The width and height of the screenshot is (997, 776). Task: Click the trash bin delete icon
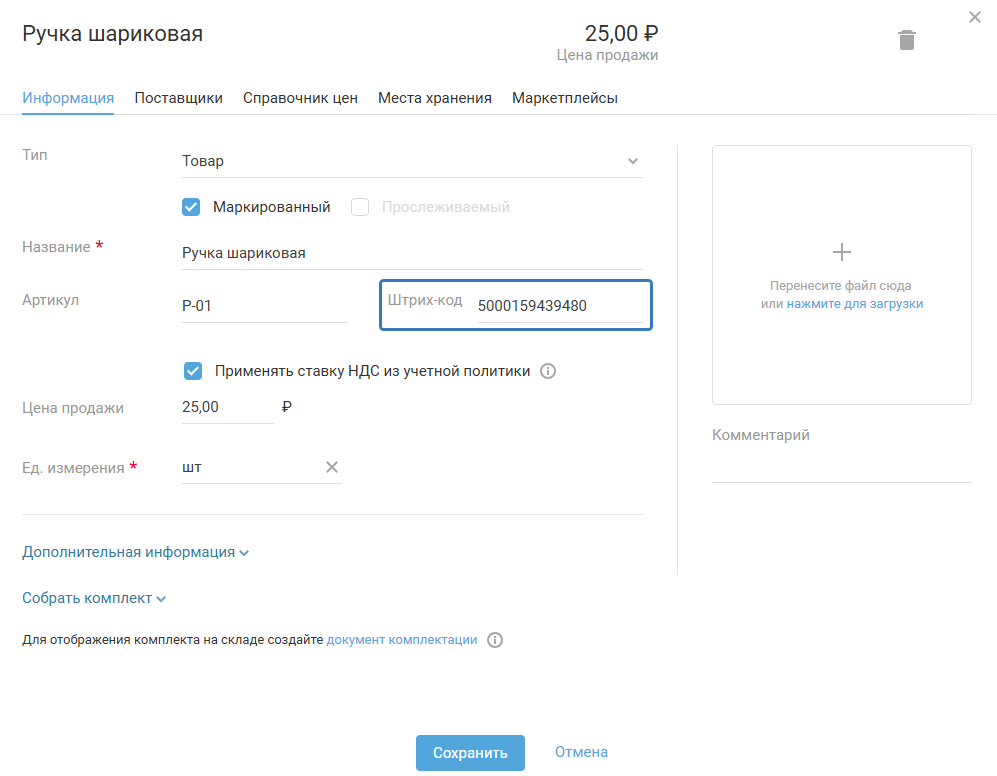point(907,40)
